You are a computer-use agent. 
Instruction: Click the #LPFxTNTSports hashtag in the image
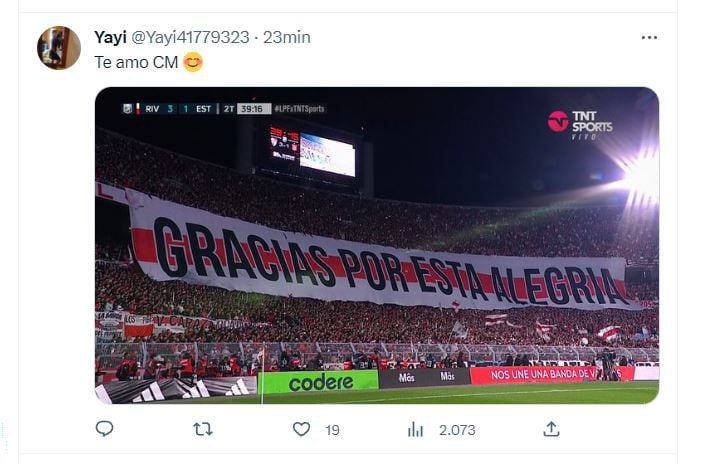coord(299,109)
